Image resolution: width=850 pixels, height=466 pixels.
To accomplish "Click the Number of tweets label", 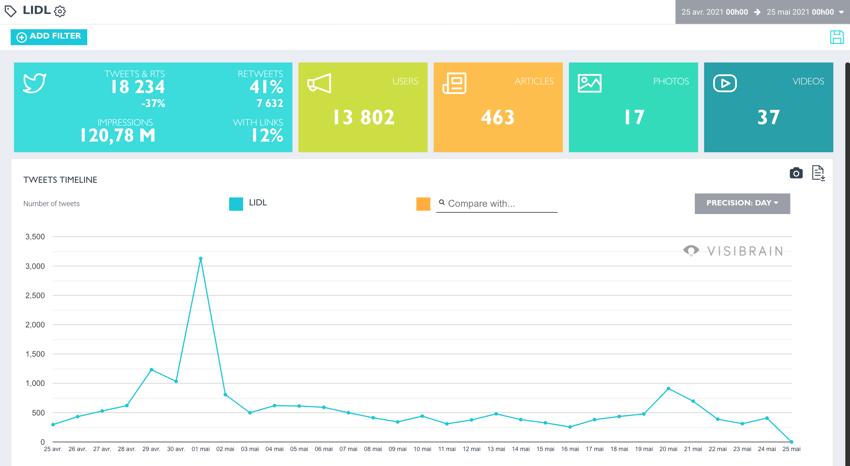I will (51, 204).
